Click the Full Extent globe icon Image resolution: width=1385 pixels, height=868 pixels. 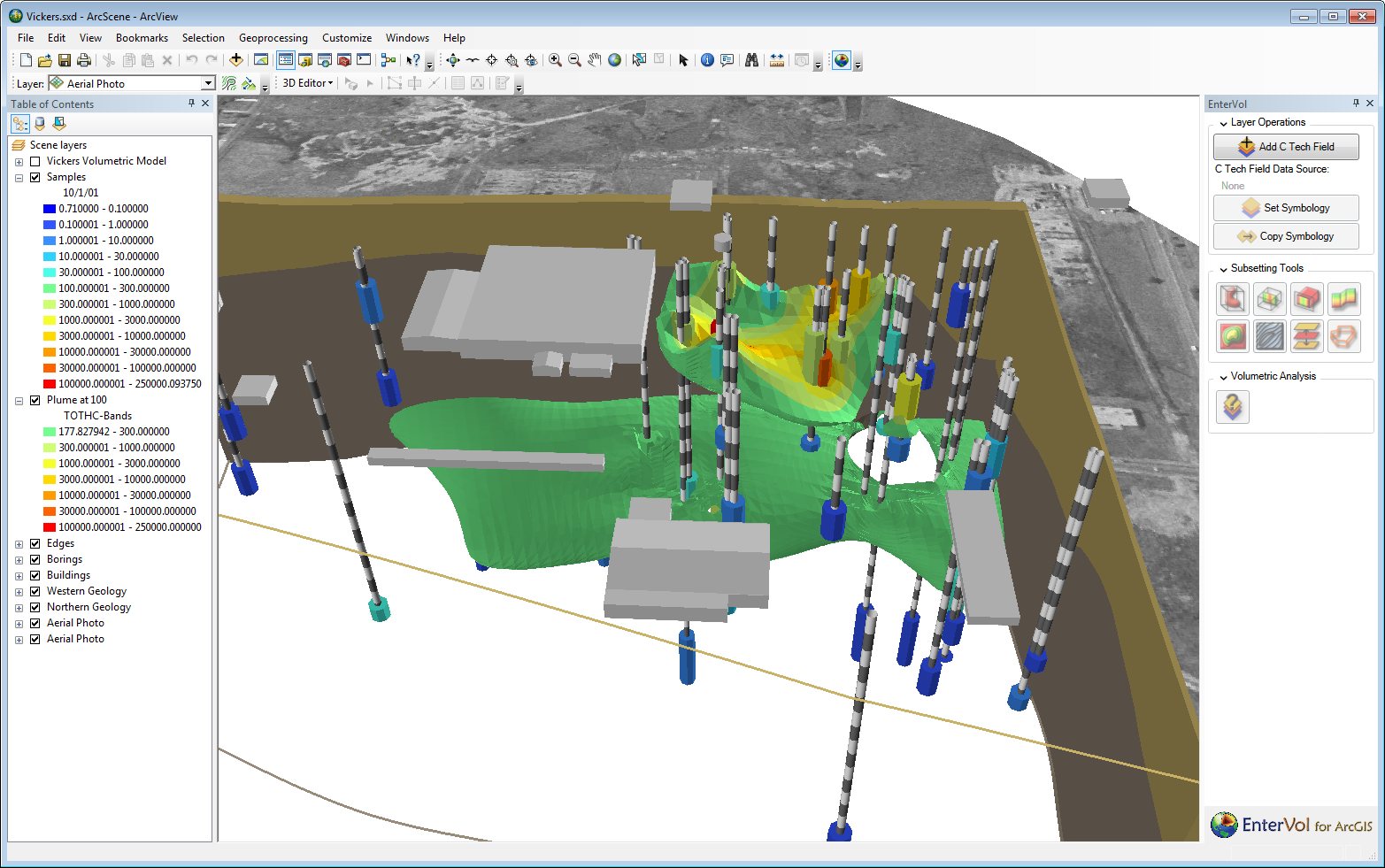614,60
